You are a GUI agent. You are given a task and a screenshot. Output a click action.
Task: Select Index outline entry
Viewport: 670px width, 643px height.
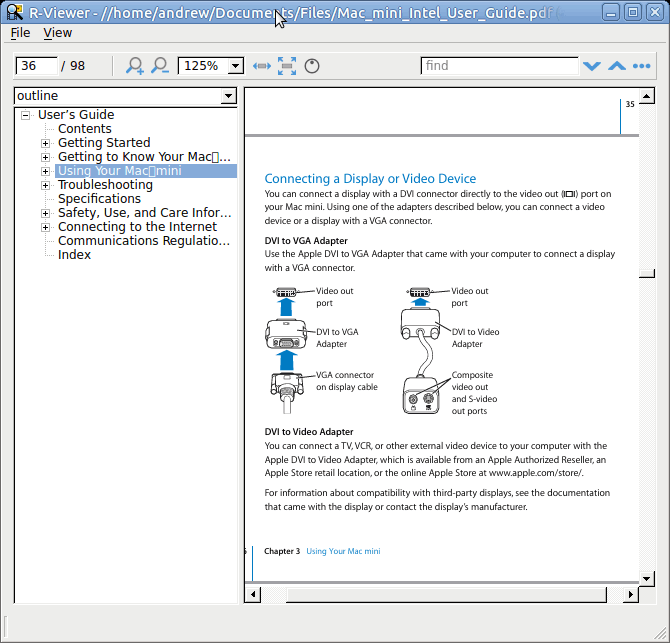[x=74, y=255]
